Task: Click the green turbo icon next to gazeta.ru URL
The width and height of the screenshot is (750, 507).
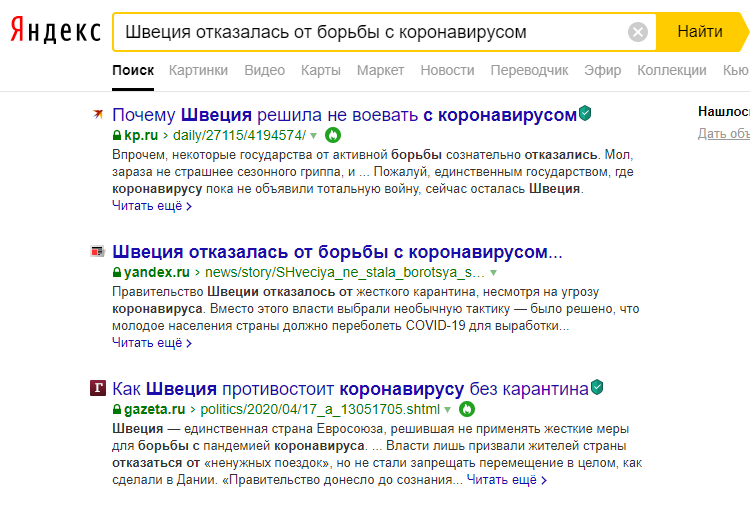Action: tap(467, 409)
